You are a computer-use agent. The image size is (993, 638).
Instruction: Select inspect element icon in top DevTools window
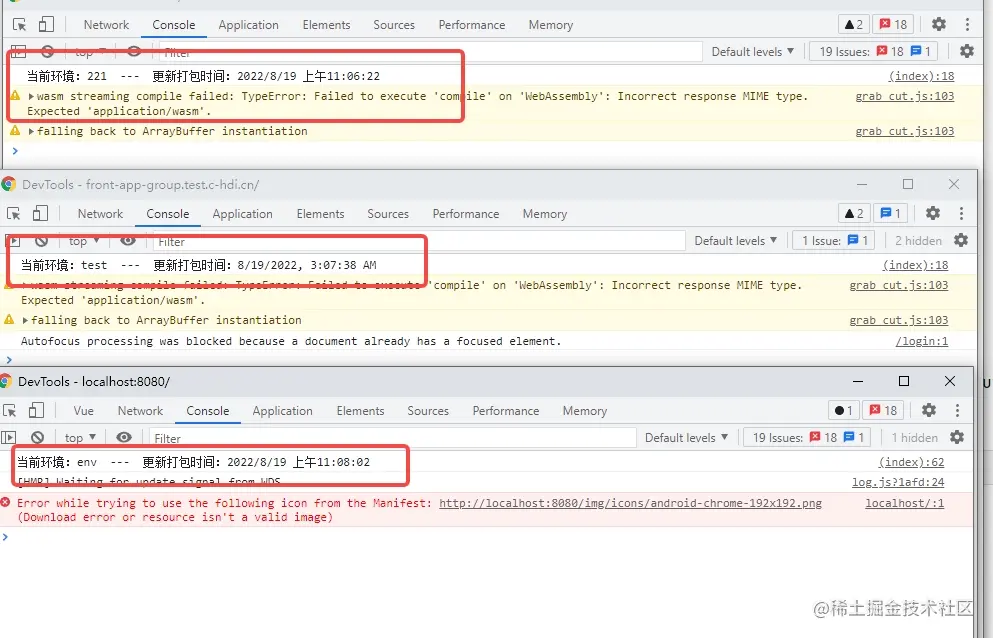20,25
